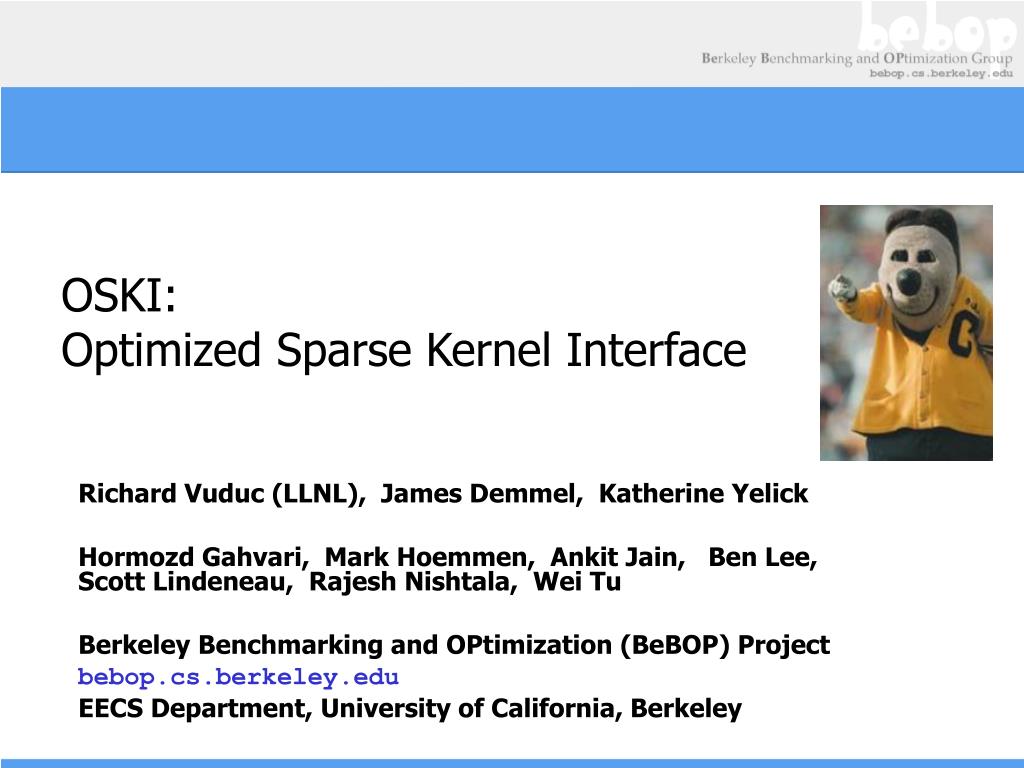Select the "OSKI:" title text
This screenshot has height=768, width=1024.
coord(118,295)
